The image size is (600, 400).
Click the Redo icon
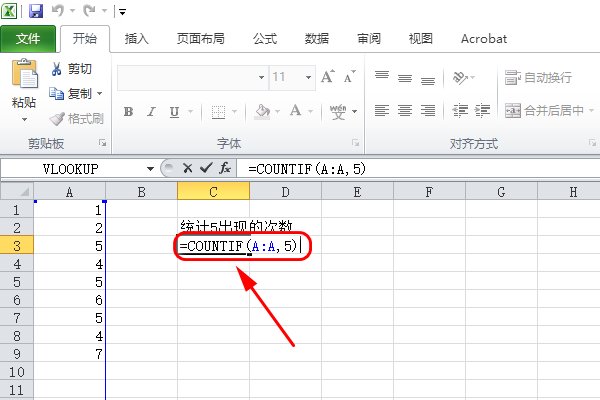click(x=89, y=11)
